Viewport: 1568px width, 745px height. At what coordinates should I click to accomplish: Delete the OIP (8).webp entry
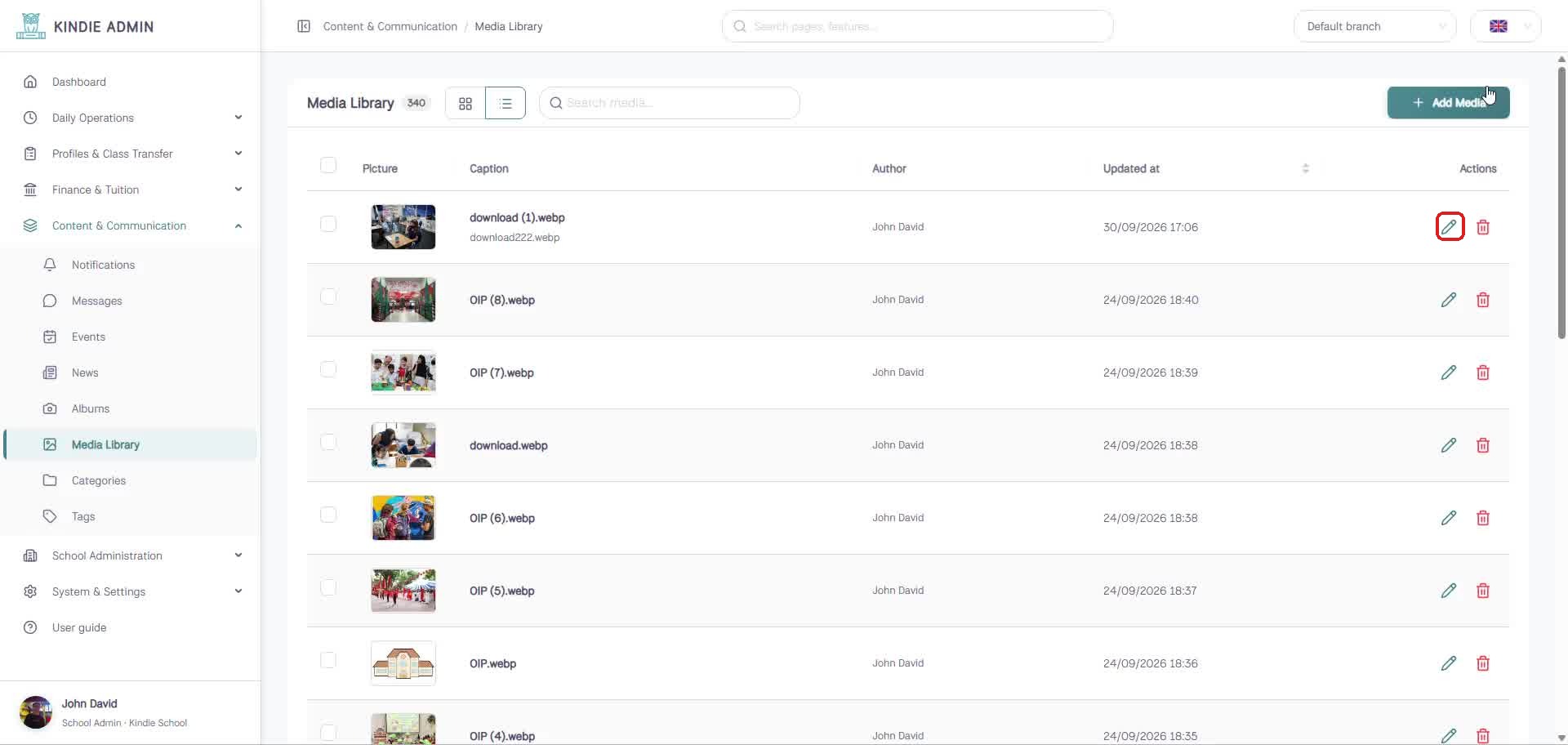tap(1483, 300)
